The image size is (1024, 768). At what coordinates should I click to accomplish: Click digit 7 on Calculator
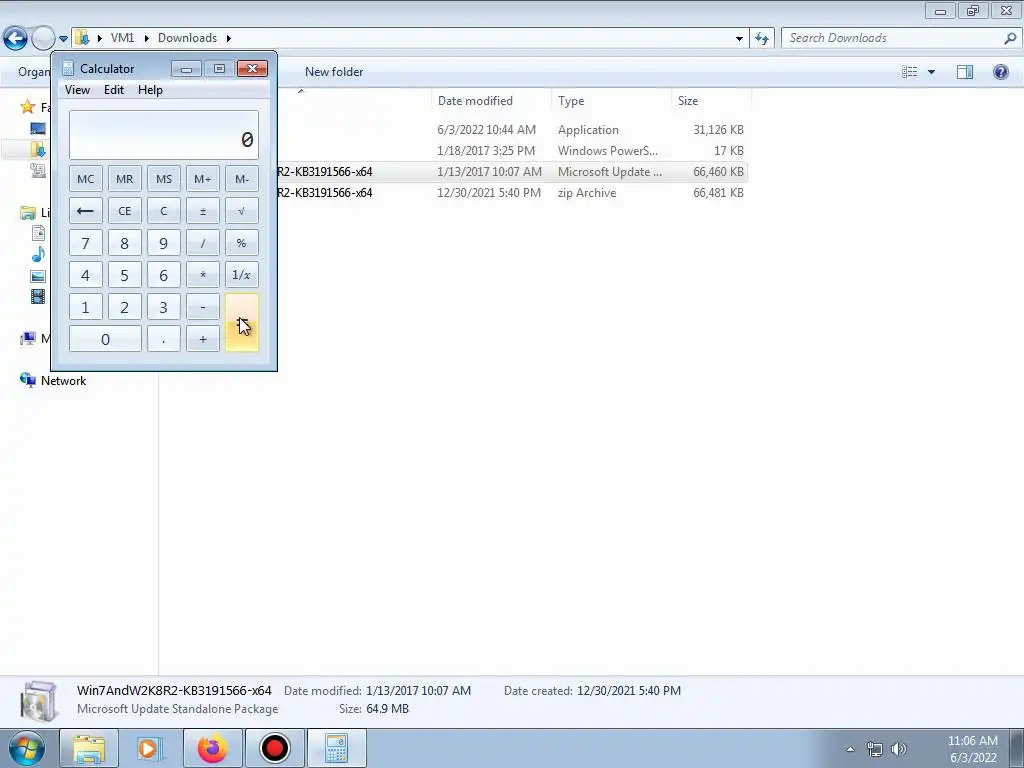pyautogui.click(x=86, y=243)
